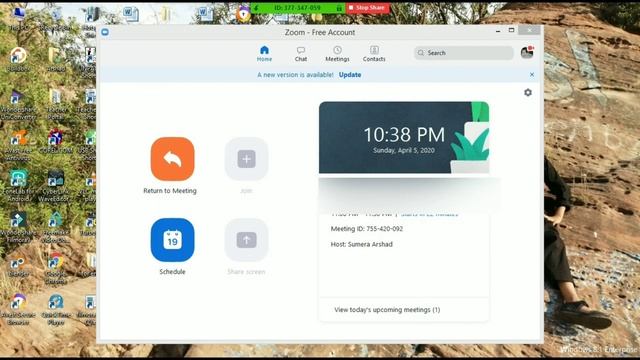640x360 pixels.
Task: Select the Freemake Video Converter desktop shortcut
Action: click(56, 228)
